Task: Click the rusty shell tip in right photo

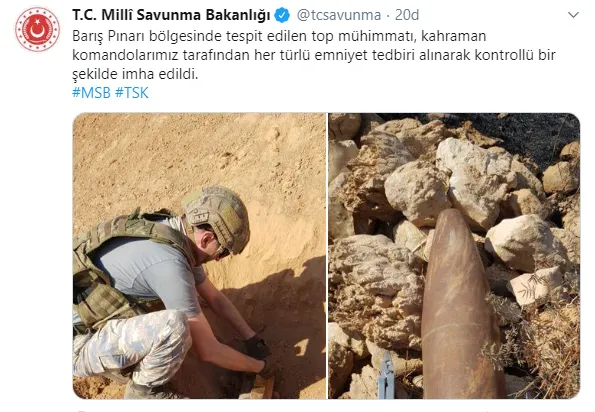Action: coord(452,224)
